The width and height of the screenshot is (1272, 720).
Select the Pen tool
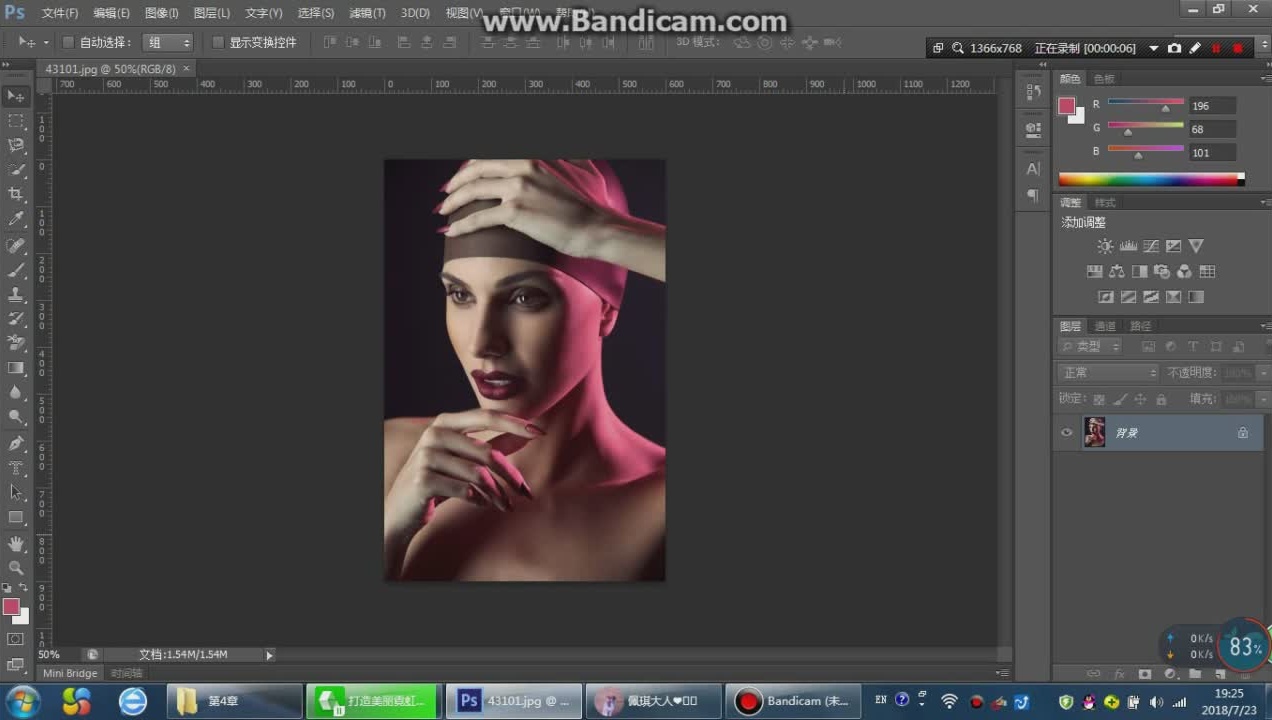point(16,443)
